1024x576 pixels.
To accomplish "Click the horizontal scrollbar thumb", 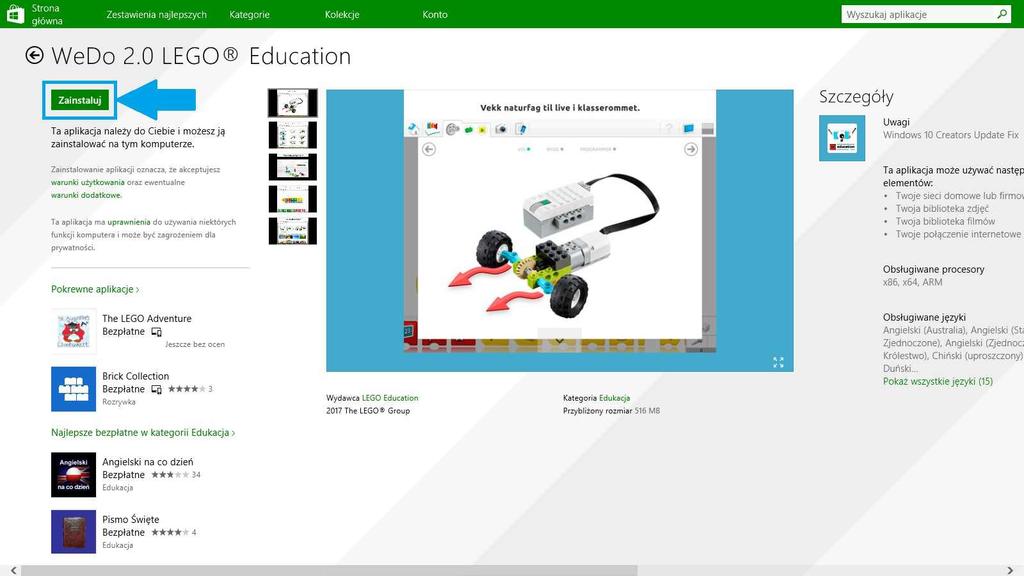I will (x=329, y=571).
